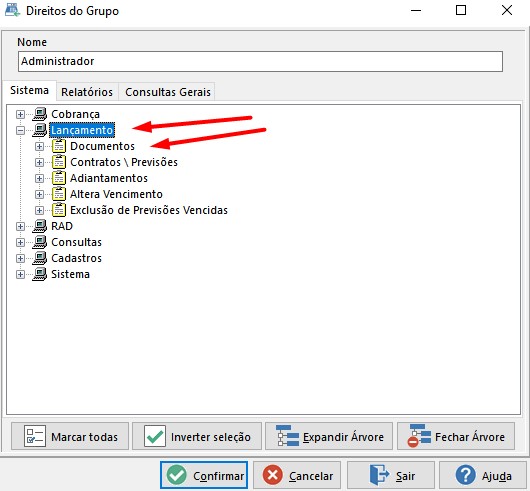The height and width of the screenshot is (491, 530).
Task: Select the Consultas tree label
Action: [76, 242]
